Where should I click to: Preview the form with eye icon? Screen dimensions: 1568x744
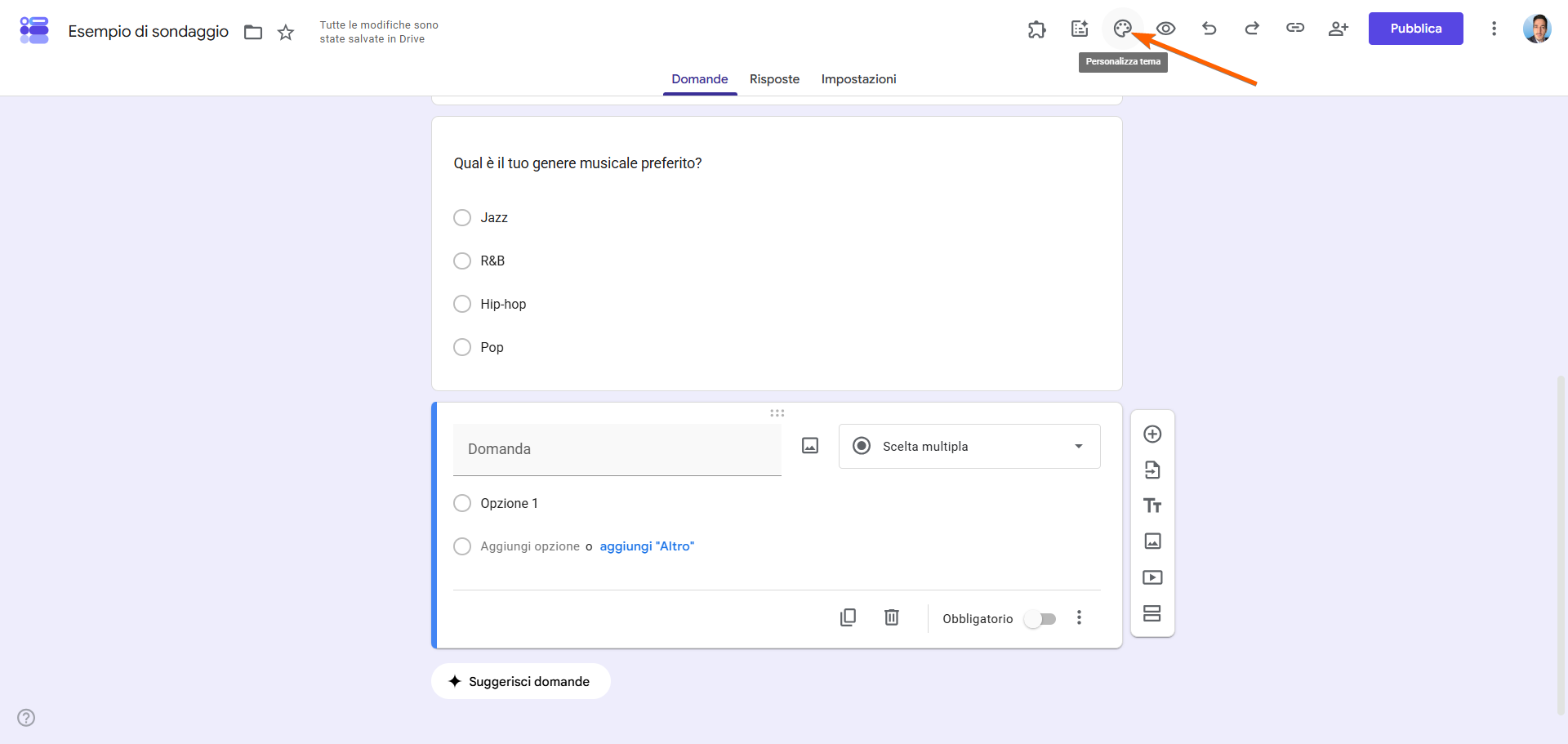tap(1166, 29)
